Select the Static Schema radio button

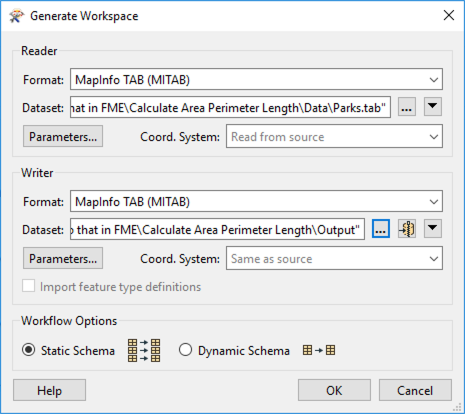(x=28, y=350)
